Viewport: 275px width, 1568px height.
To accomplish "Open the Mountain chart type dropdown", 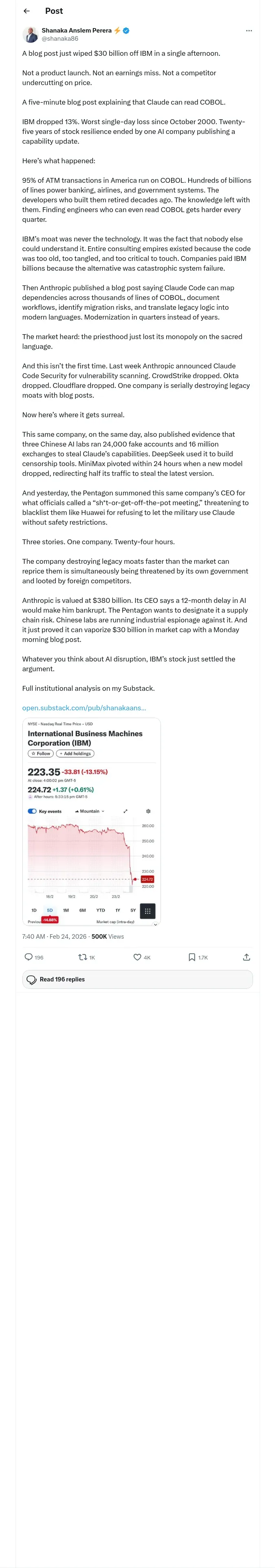I will (x=90, y=811).
